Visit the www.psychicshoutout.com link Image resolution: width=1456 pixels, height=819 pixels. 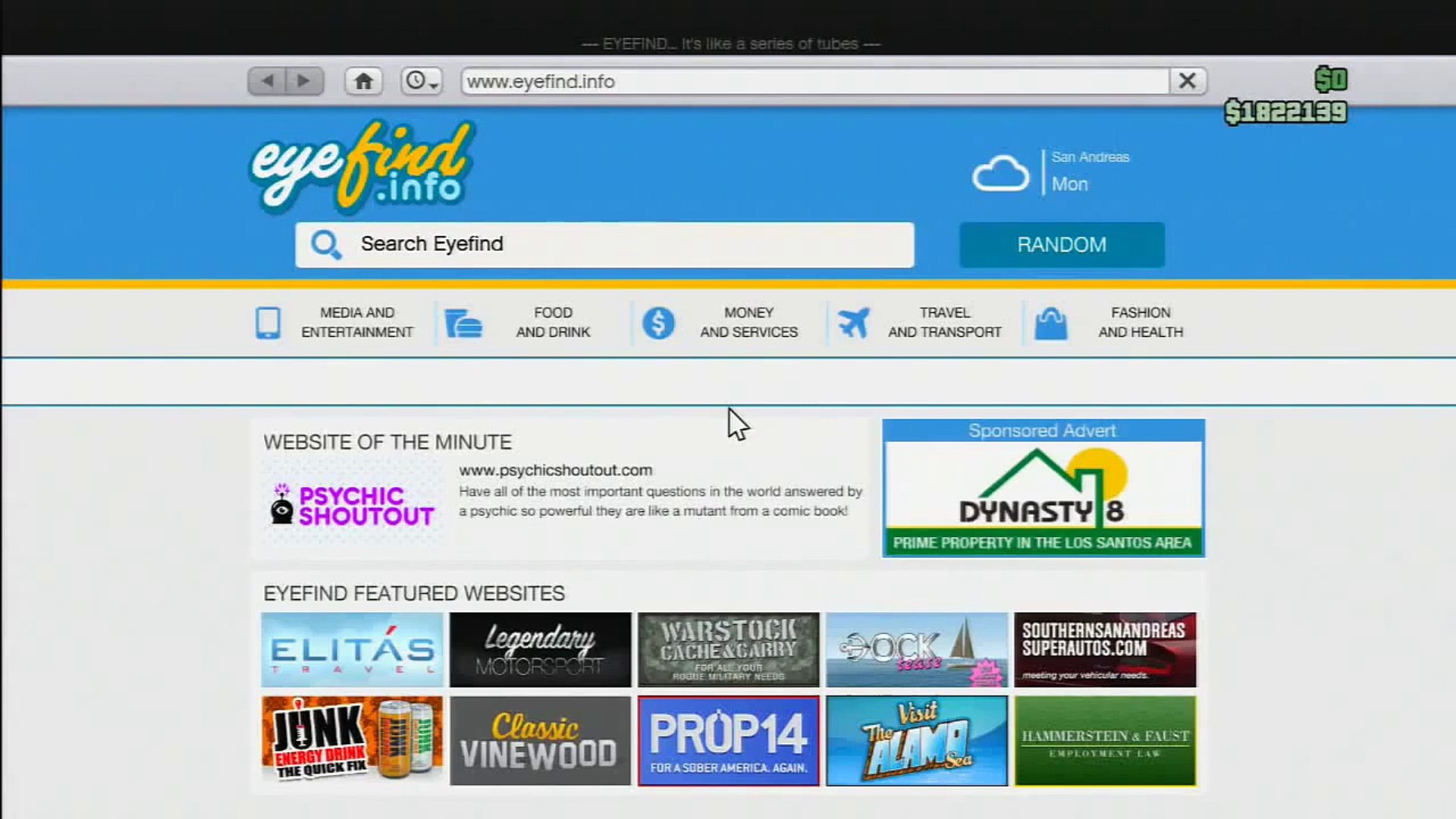point(556,470)
